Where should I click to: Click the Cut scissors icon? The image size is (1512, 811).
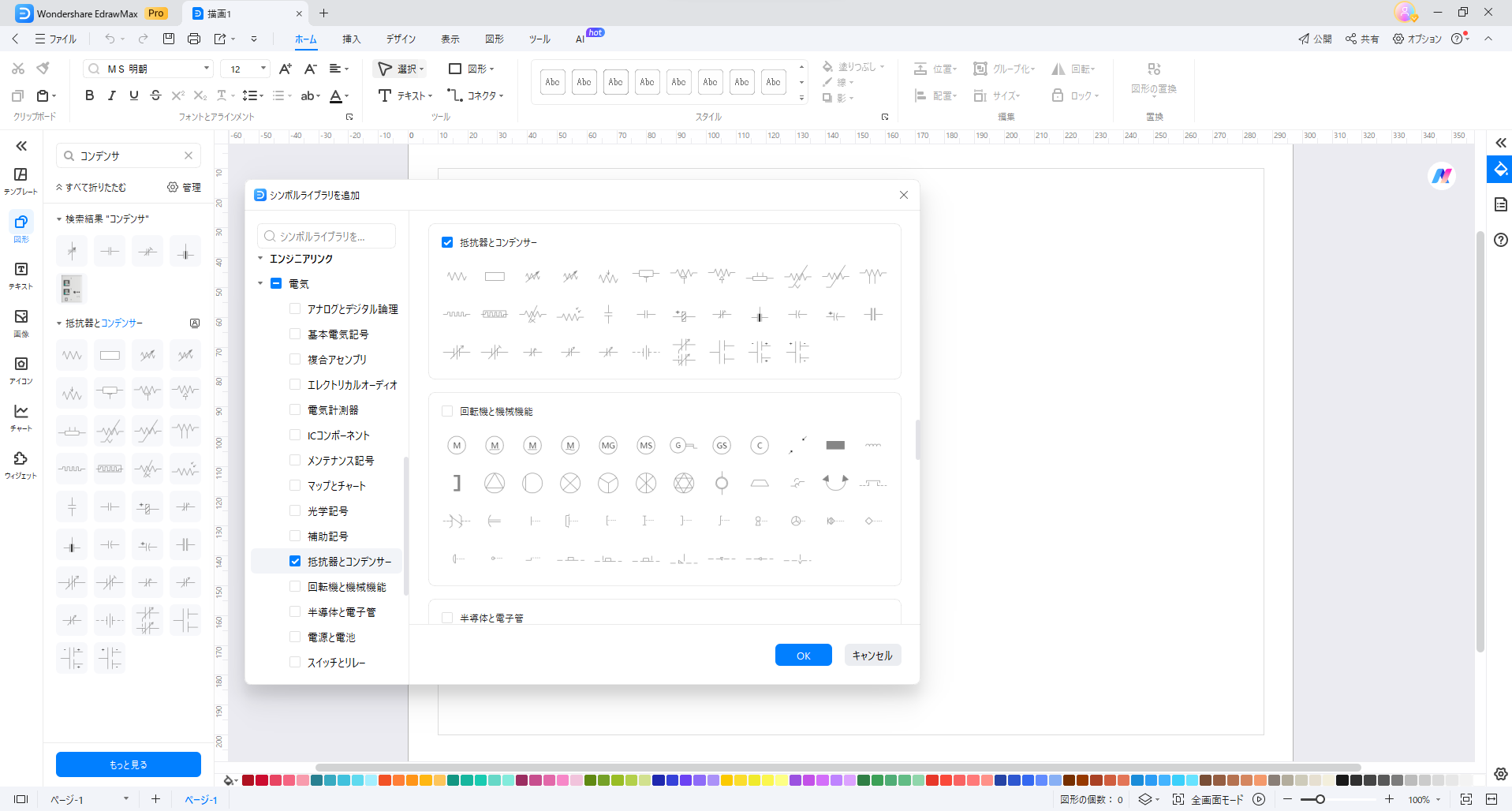pyautogui.click(x=18, y=69)
